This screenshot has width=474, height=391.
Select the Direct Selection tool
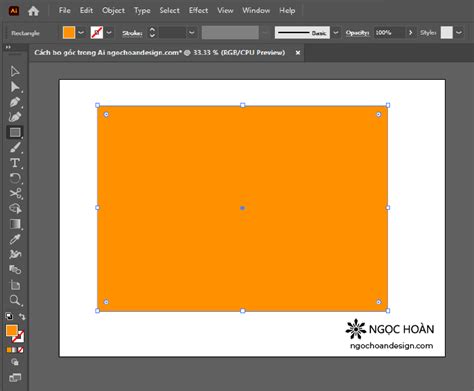tap(15, 87)
